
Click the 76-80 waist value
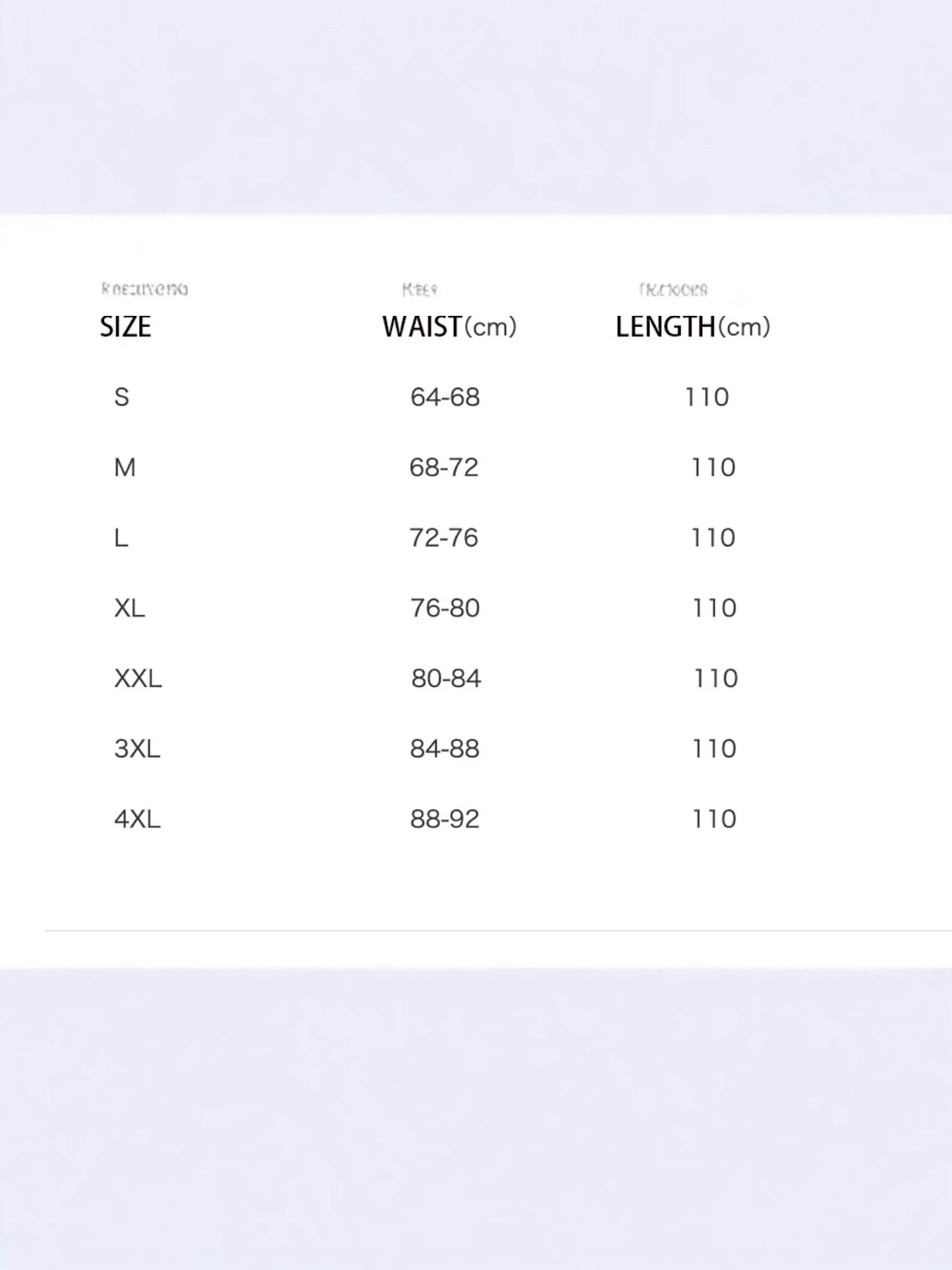pos(445,608)
